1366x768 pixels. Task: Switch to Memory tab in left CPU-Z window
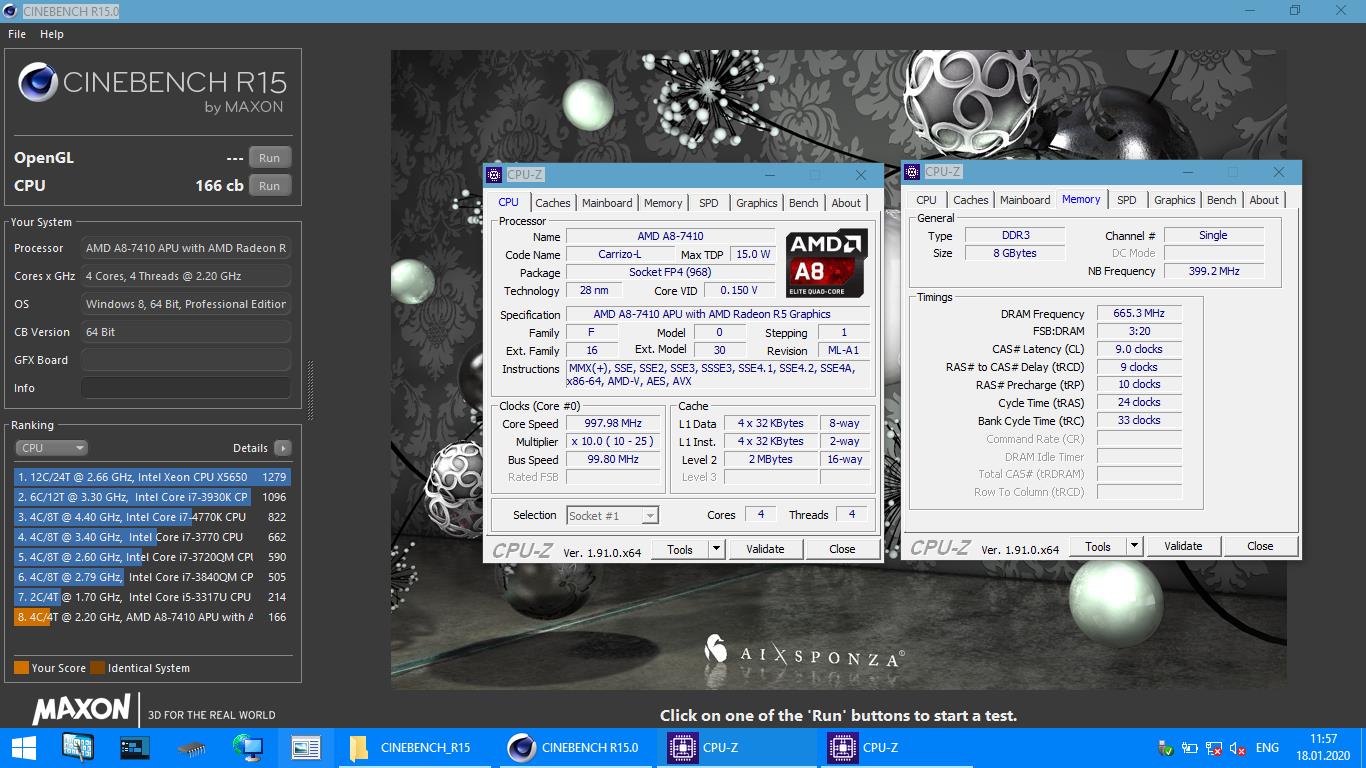click(663, 203)
